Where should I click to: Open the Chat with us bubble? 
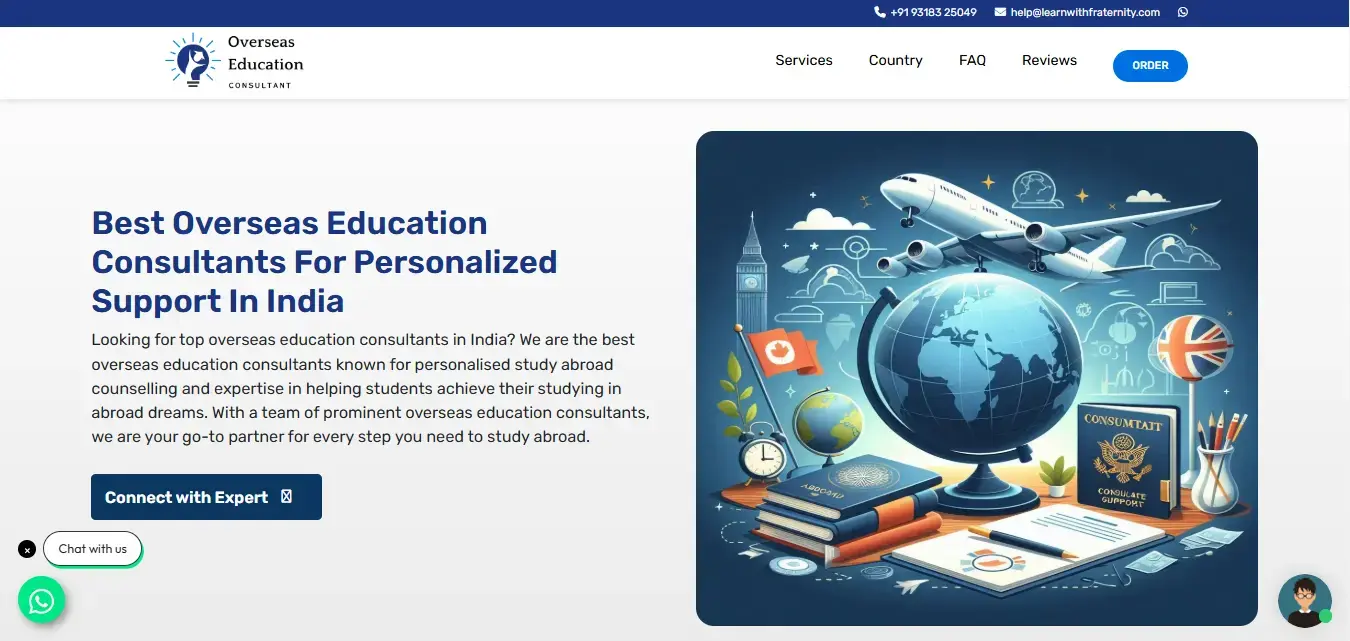(x=92, y=548)
